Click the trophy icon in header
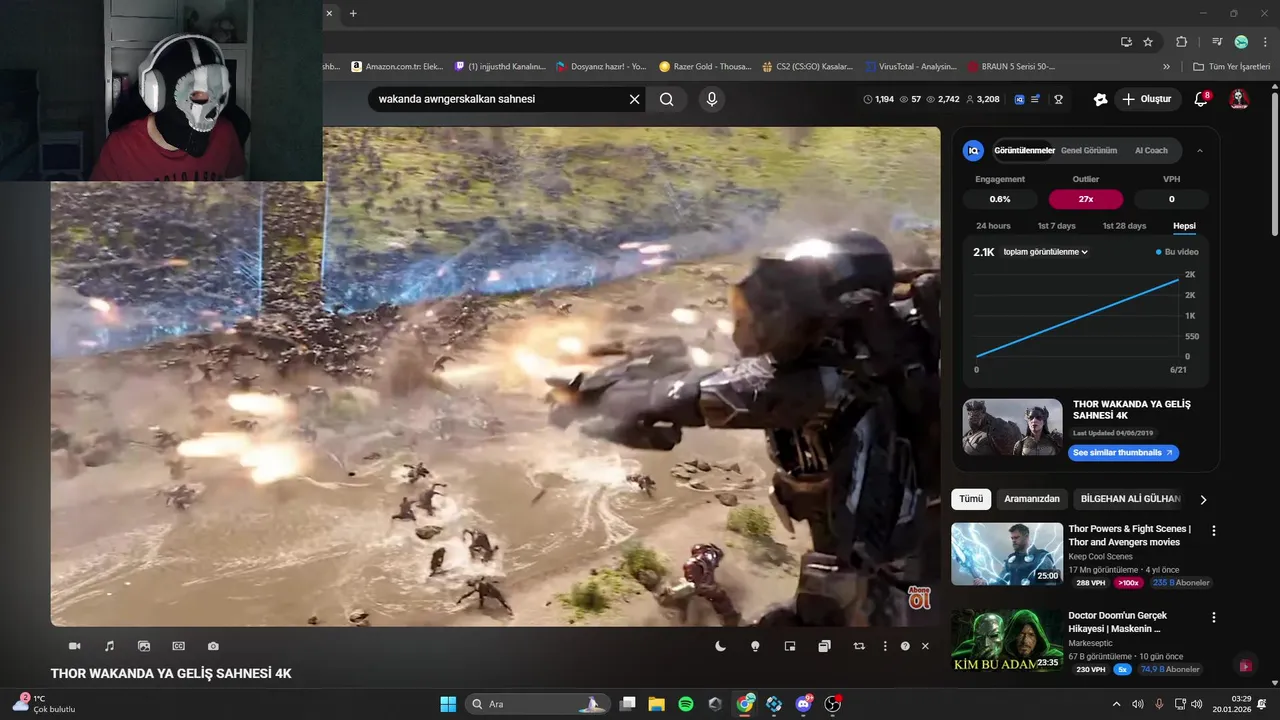 pos(1058,99)
